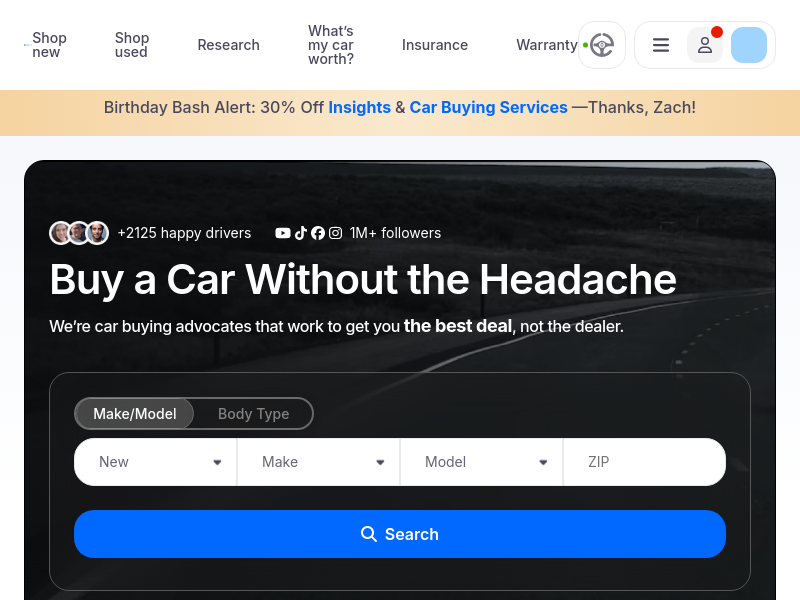Click the '+2125 happy drivers' text

pos(184,233)
